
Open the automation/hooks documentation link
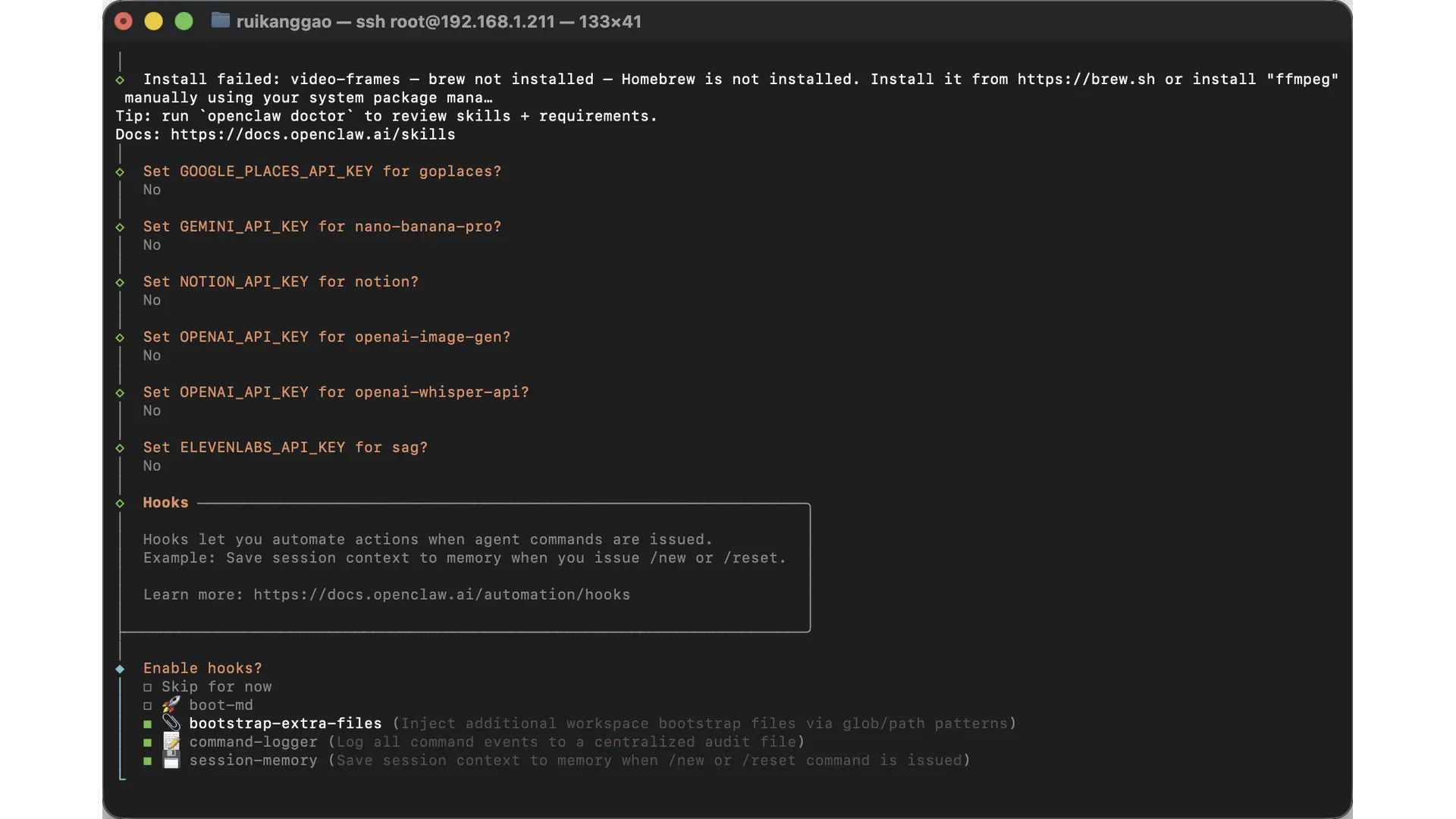441,595
